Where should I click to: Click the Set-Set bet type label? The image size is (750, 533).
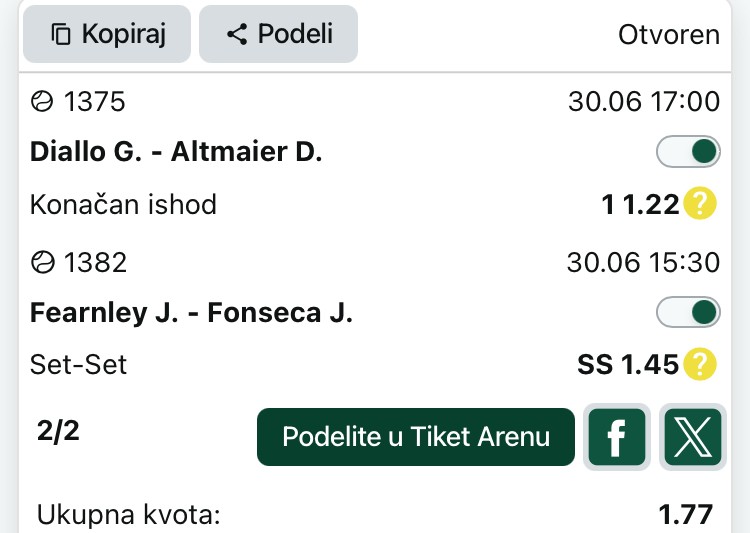tap(78, 365)
